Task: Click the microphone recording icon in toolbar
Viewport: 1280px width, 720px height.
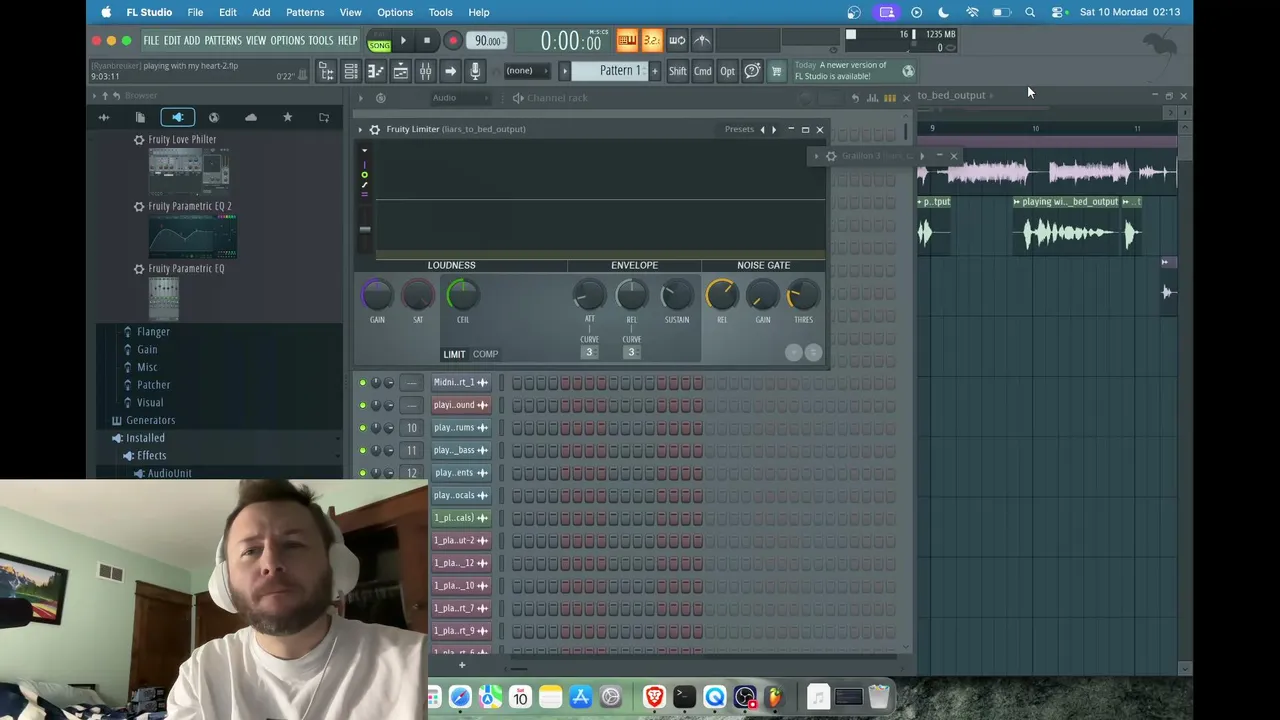Action: click(x=475, y=71)
